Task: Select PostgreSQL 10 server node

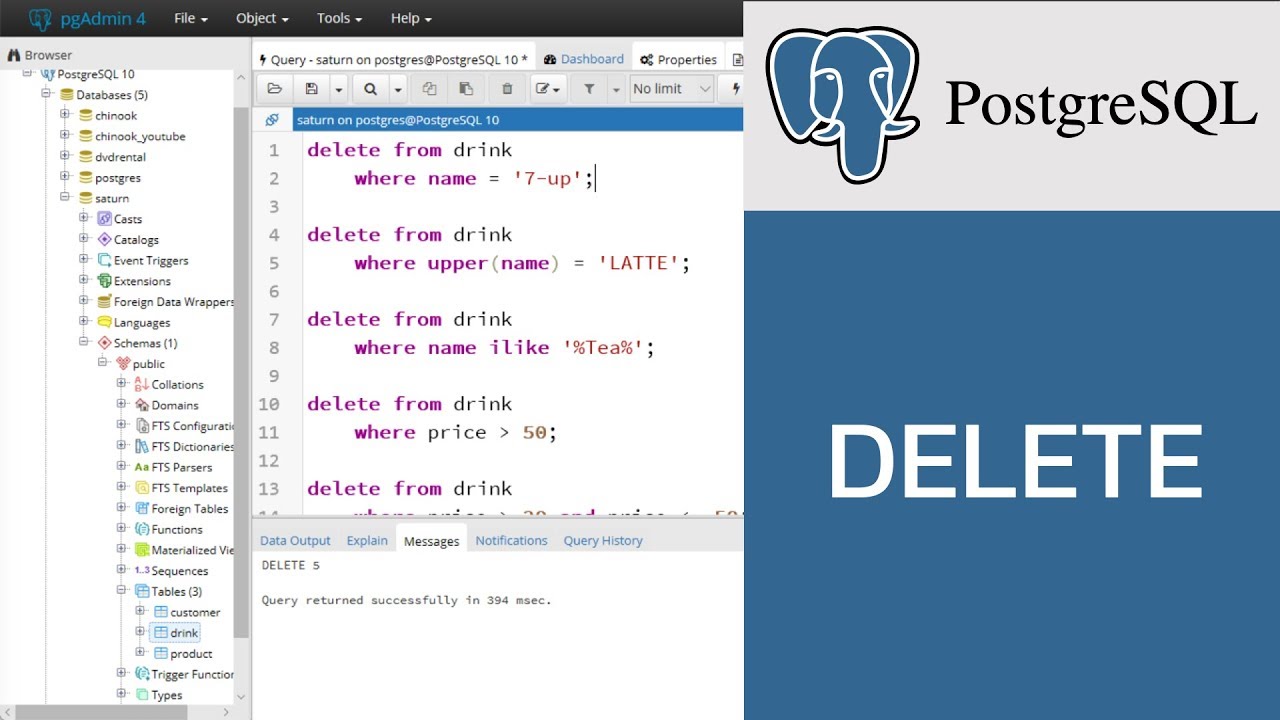Action: [96, 74]
